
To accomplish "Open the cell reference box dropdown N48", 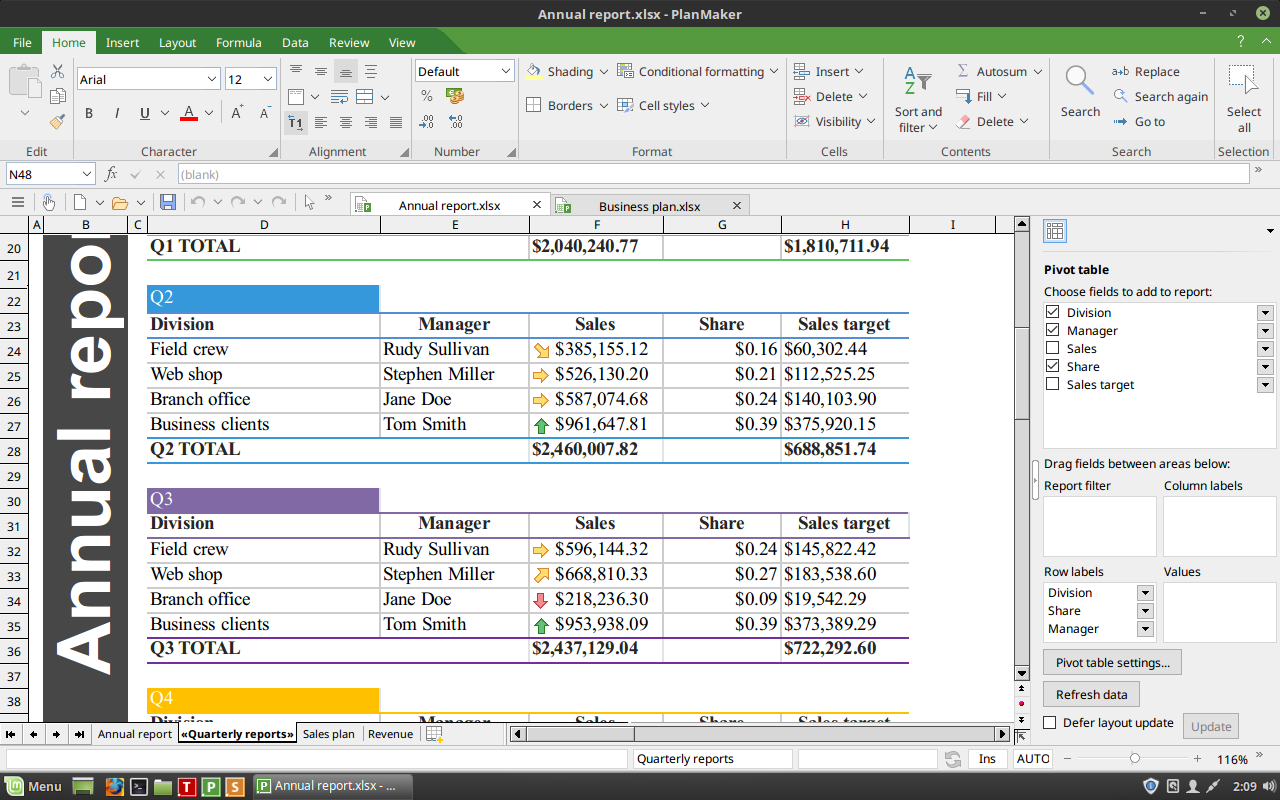I will point(85,174).
